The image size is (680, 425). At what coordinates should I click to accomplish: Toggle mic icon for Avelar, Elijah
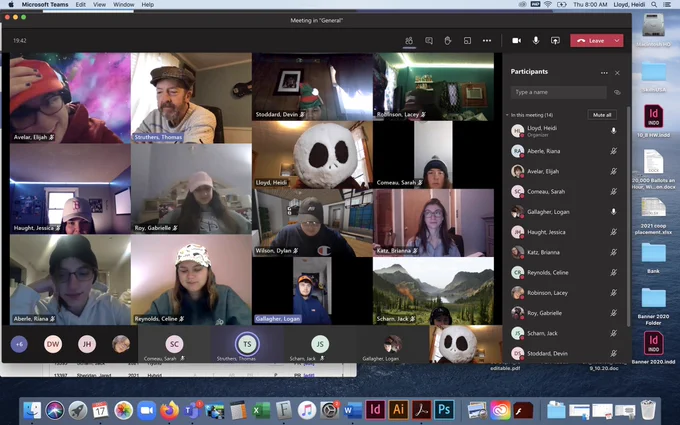tap(613, 171)
